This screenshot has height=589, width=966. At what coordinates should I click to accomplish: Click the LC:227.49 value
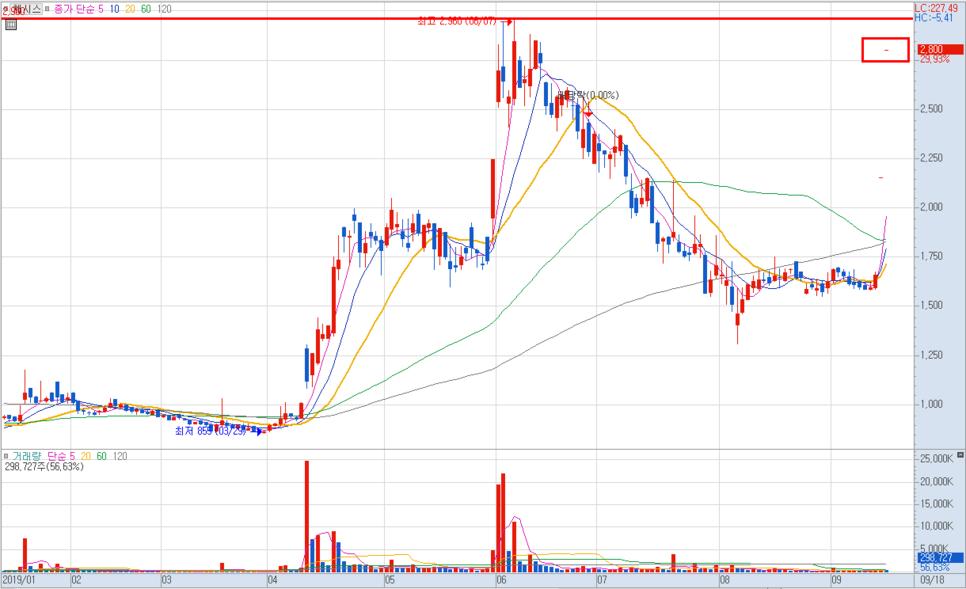click(x=936, y=8)
